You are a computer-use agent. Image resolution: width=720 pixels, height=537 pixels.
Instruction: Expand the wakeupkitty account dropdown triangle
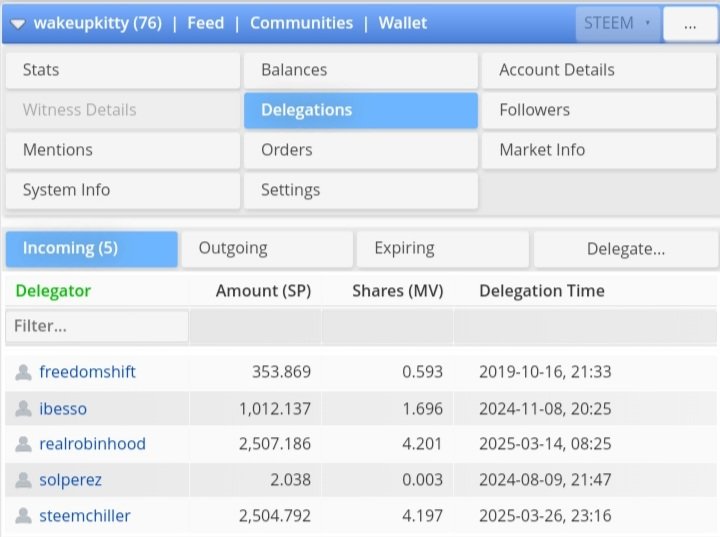coord(18,23)
